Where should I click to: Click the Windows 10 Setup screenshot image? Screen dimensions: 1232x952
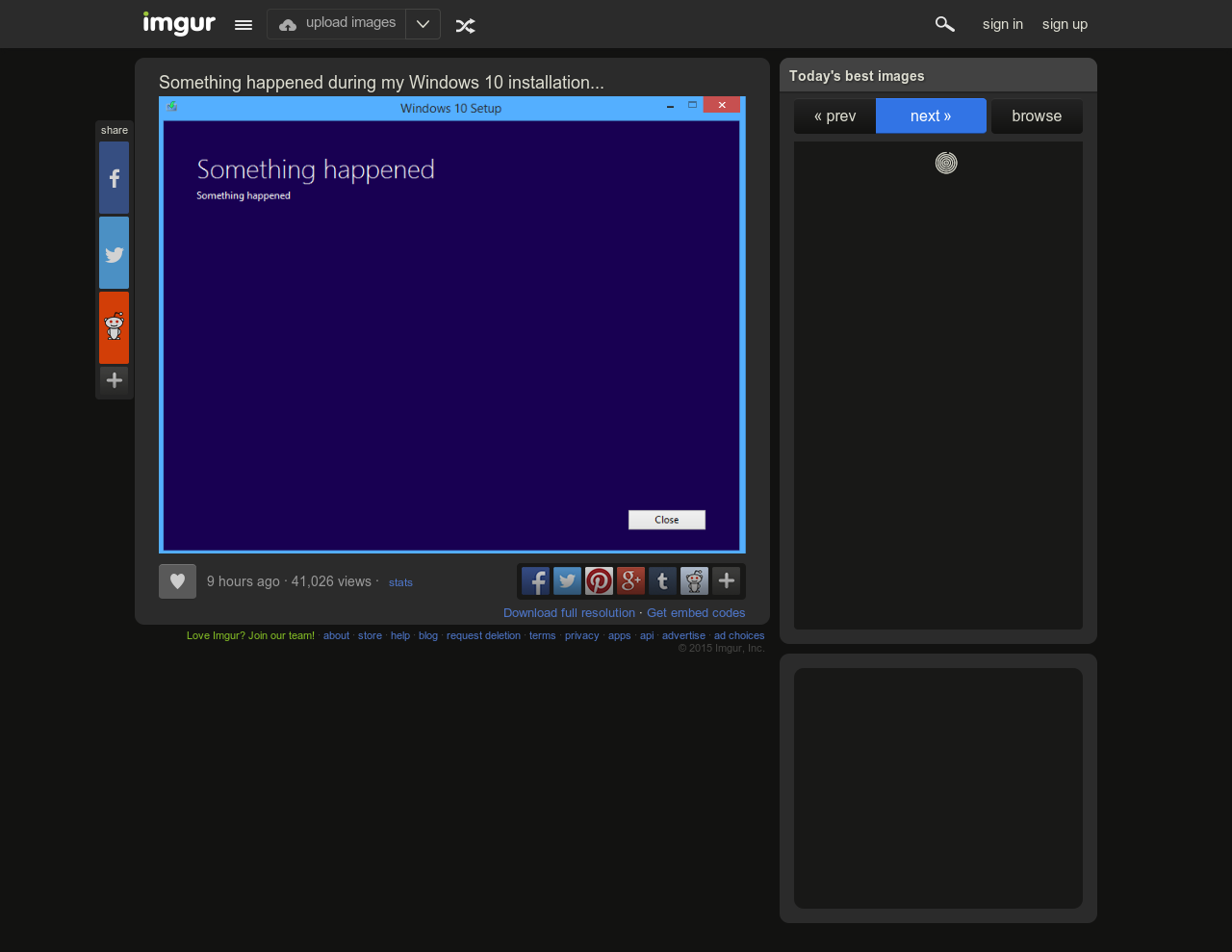click(x=452, y=324)
